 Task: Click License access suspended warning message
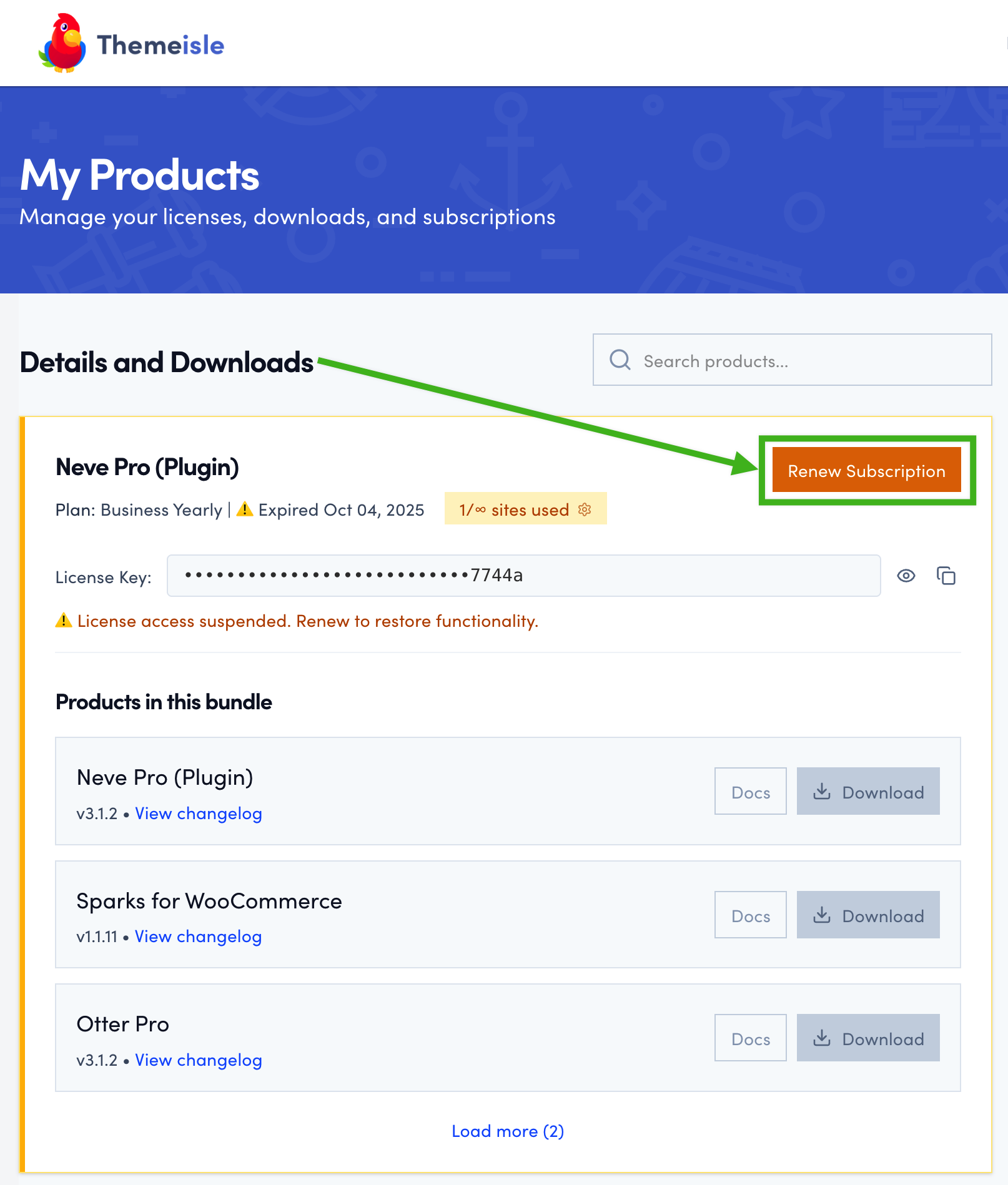click(307, 621)
